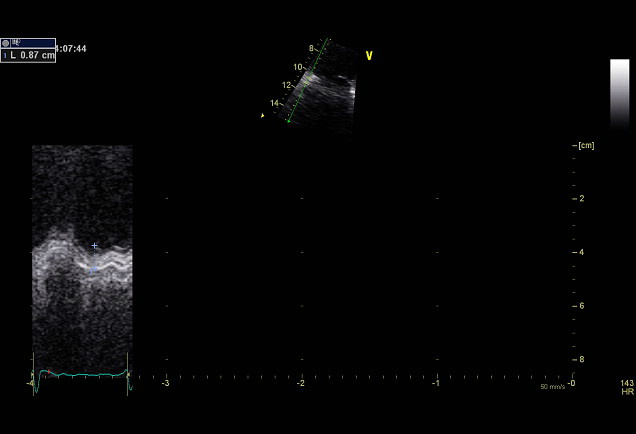Click the [cm] depth scale unit label
The height and width of the screenshot is (434, 636).
(585, 146)
